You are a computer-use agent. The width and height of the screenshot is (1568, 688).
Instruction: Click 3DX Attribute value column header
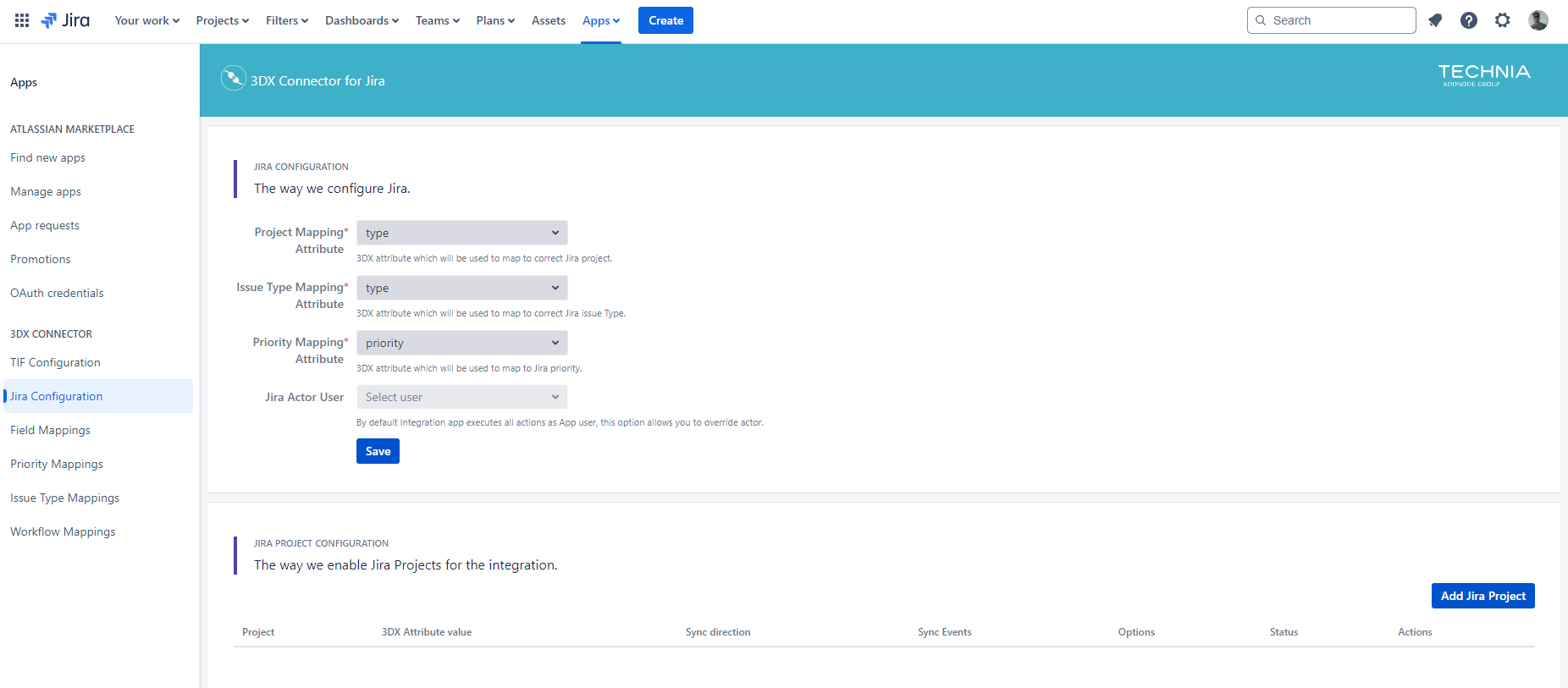click(427, 632)
